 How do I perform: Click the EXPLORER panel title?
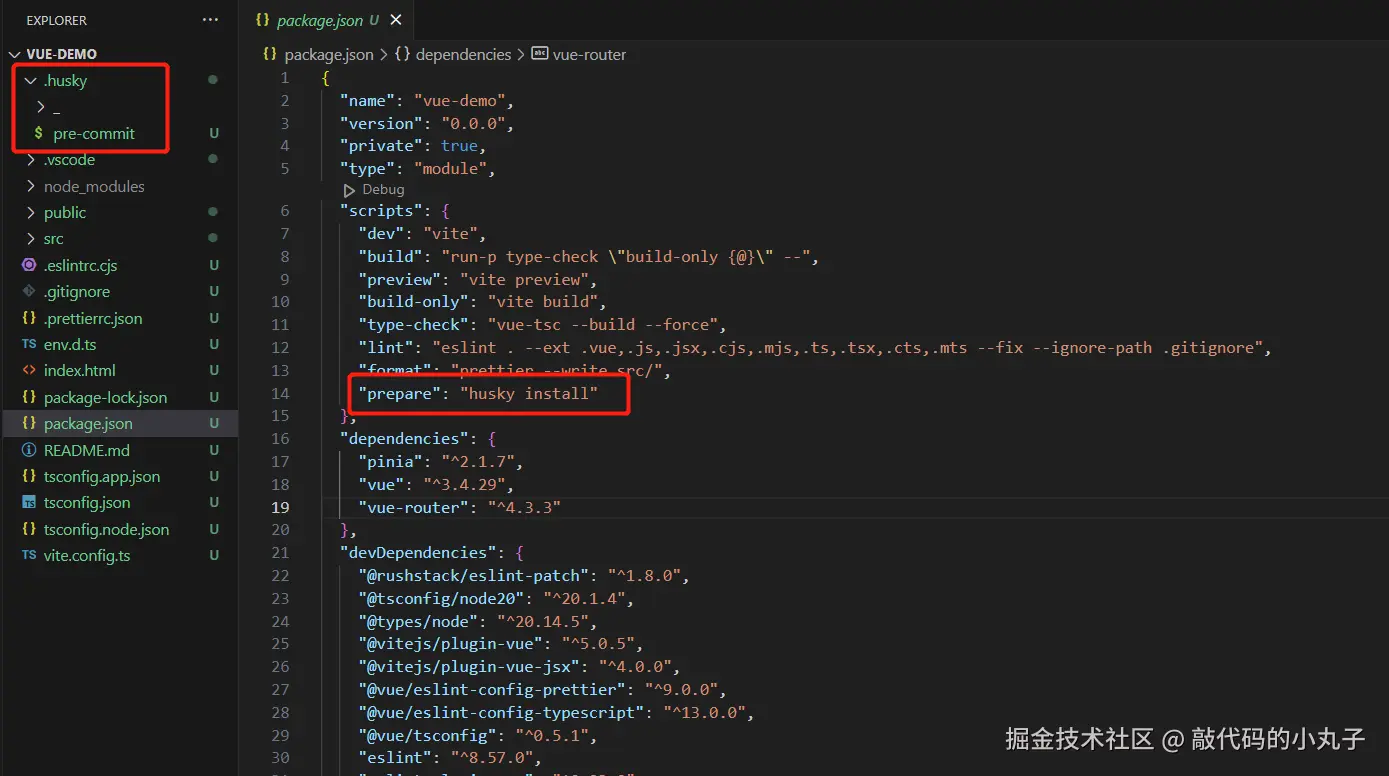click(57, 20)
